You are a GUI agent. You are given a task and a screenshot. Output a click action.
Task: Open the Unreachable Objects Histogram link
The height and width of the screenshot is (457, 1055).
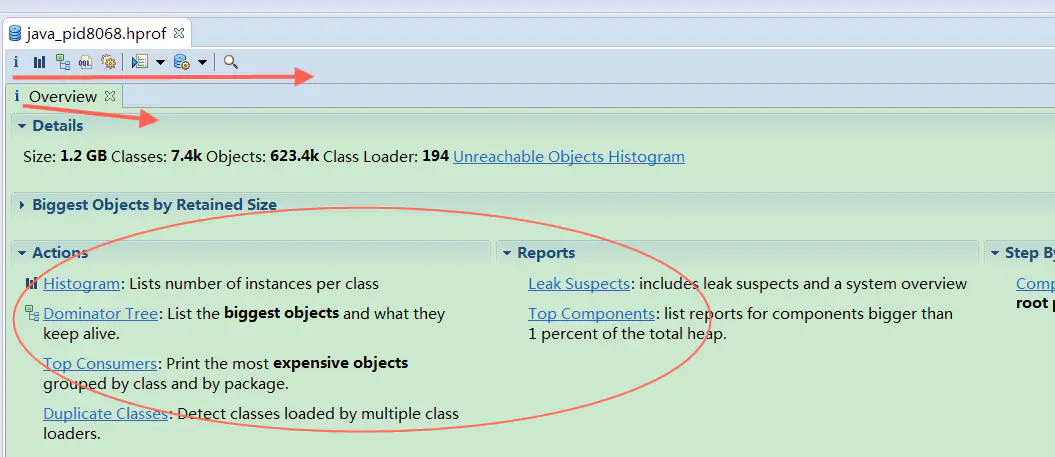[569, 157]
